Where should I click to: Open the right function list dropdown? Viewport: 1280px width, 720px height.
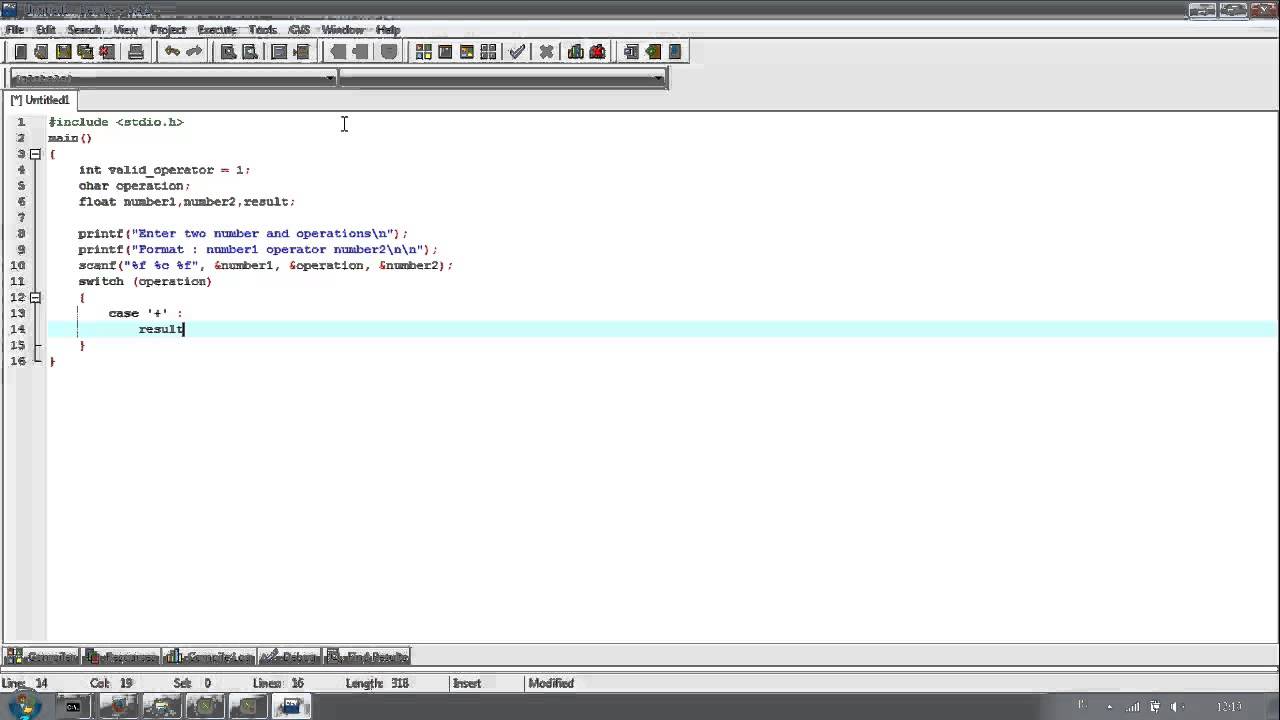658,78
